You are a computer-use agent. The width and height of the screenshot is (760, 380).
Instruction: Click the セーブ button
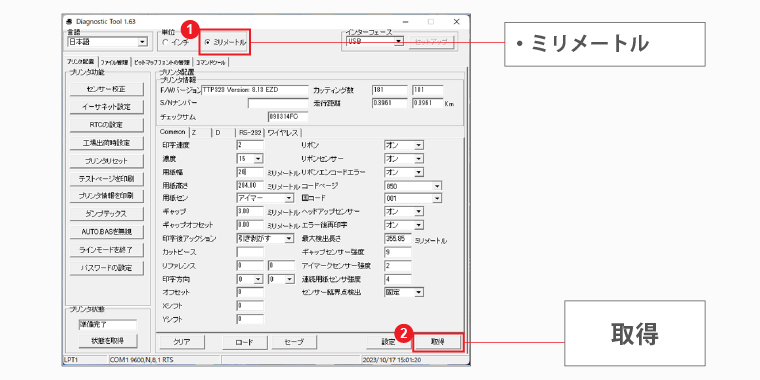pyautogui.click(x=294, y=342)
